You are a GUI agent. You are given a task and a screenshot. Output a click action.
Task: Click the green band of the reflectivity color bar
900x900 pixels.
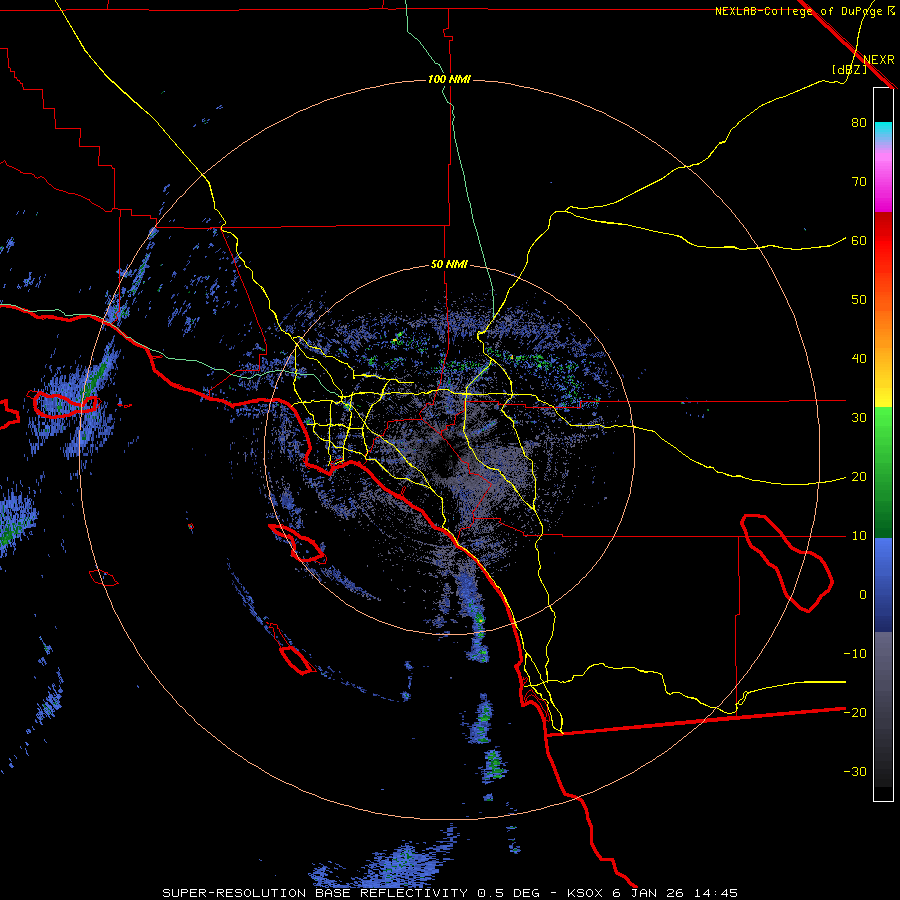point(883,472)
